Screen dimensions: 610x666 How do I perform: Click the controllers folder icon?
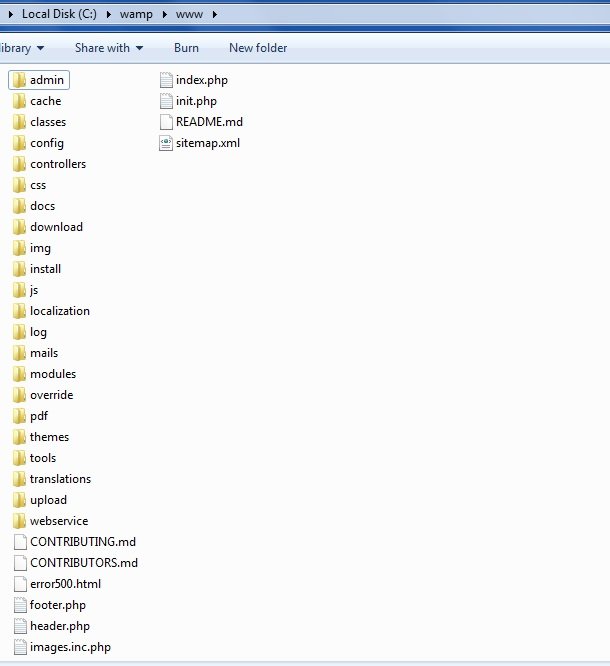(x=19, y=164)
